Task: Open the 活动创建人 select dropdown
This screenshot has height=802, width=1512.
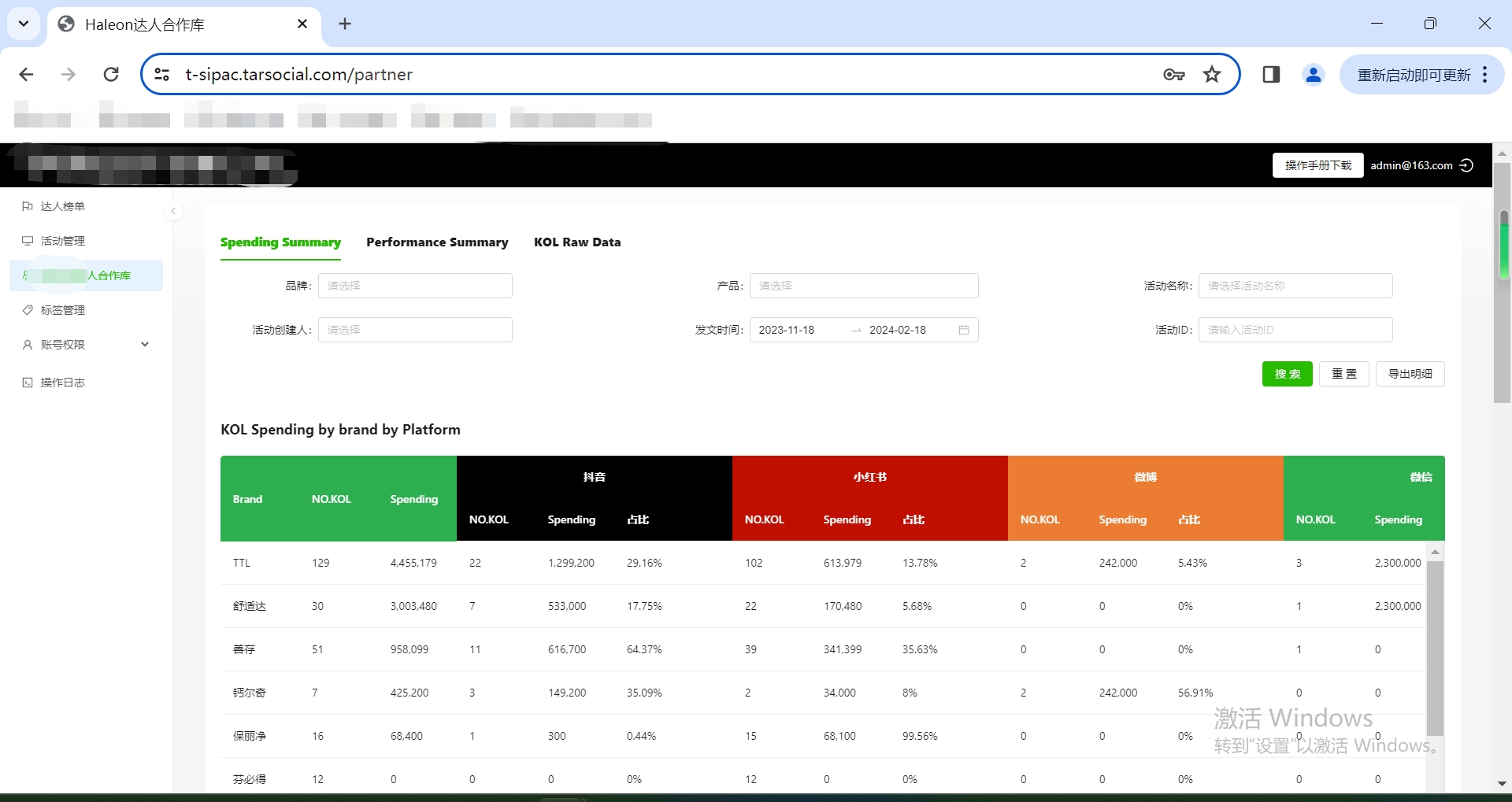Action: pyautogui.click(x=415, y=330)
